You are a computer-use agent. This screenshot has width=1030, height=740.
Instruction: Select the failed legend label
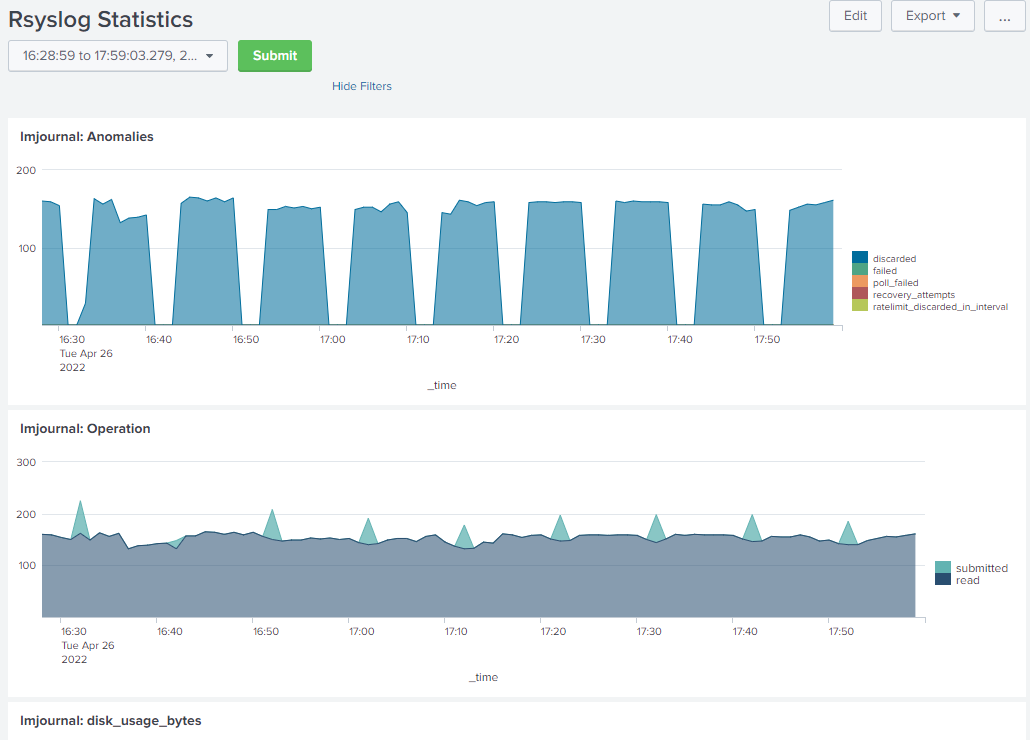[x=885, y=271]
